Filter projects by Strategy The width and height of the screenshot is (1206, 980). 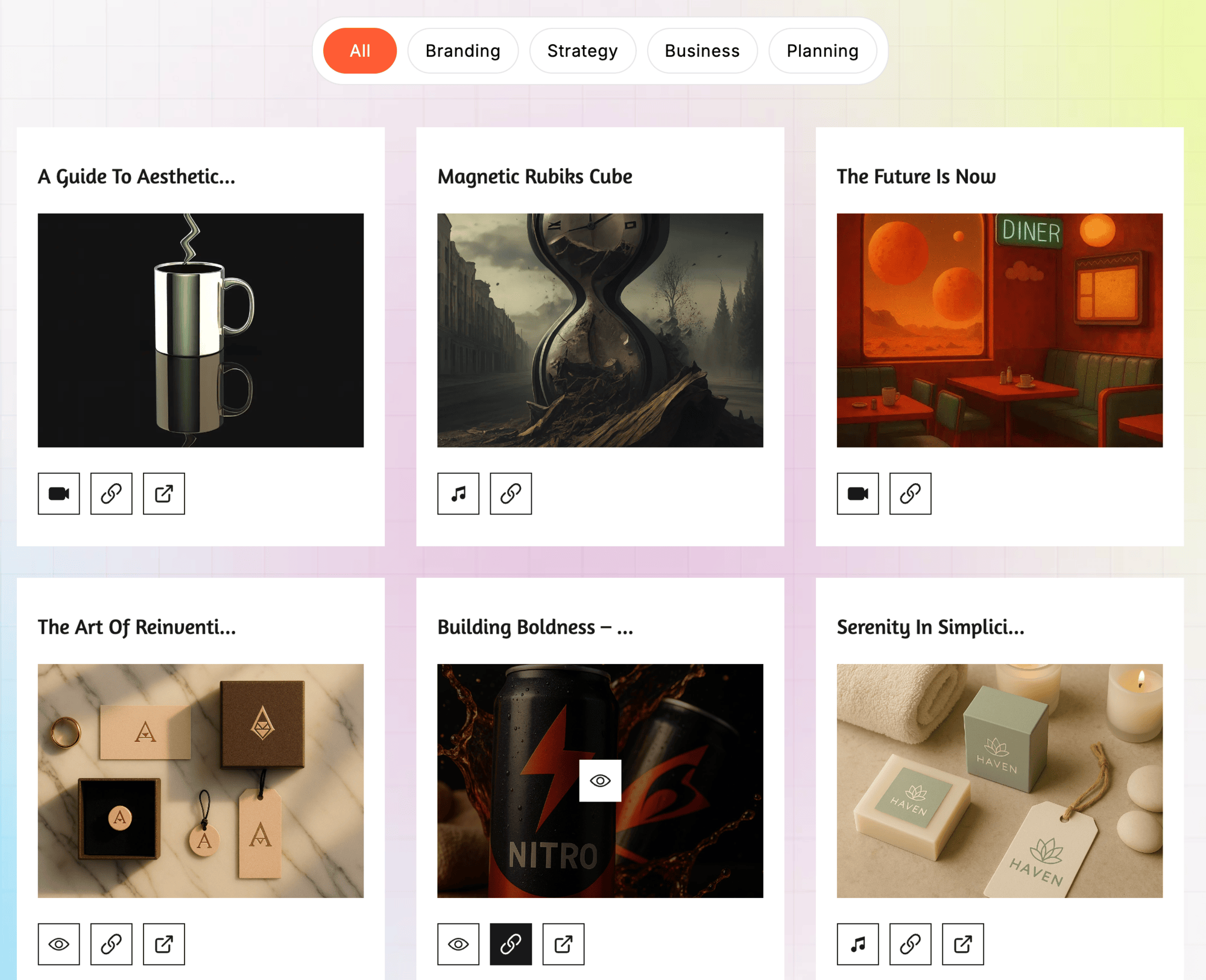pos(582,51)
